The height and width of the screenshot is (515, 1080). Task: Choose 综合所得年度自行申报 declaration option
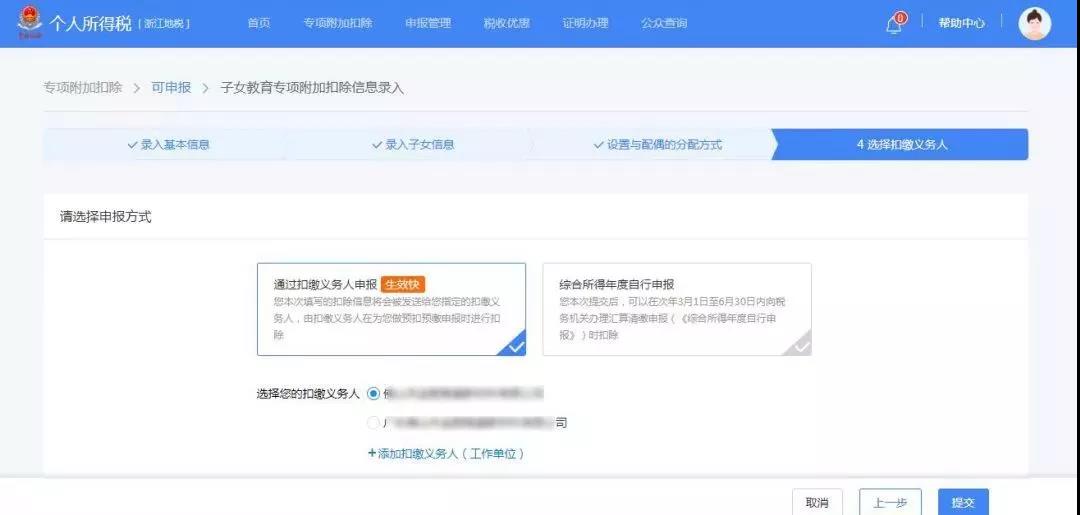[x=676, y=309]
